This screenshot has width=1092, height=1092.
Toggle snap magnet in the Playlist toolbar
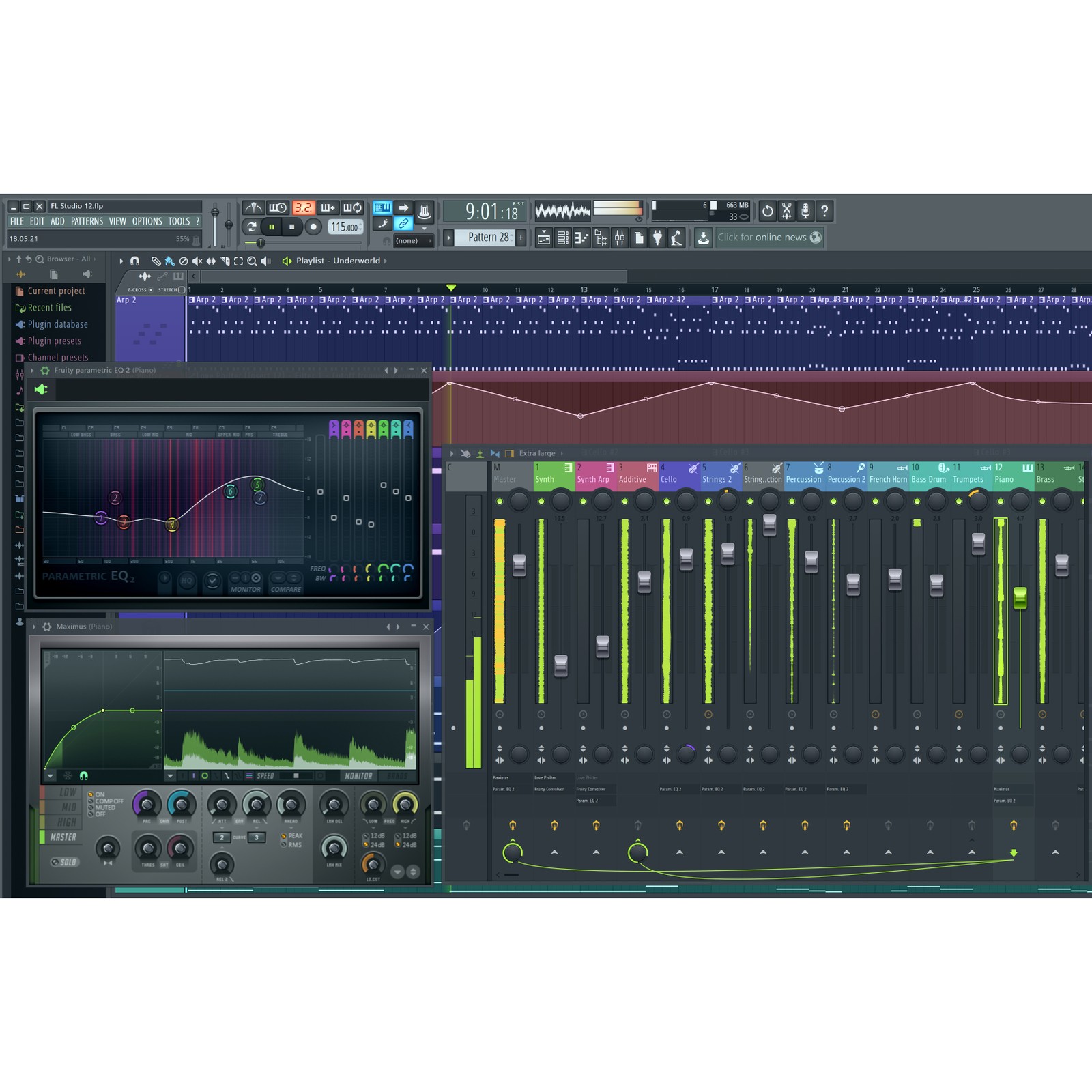[x=135, y=261]
